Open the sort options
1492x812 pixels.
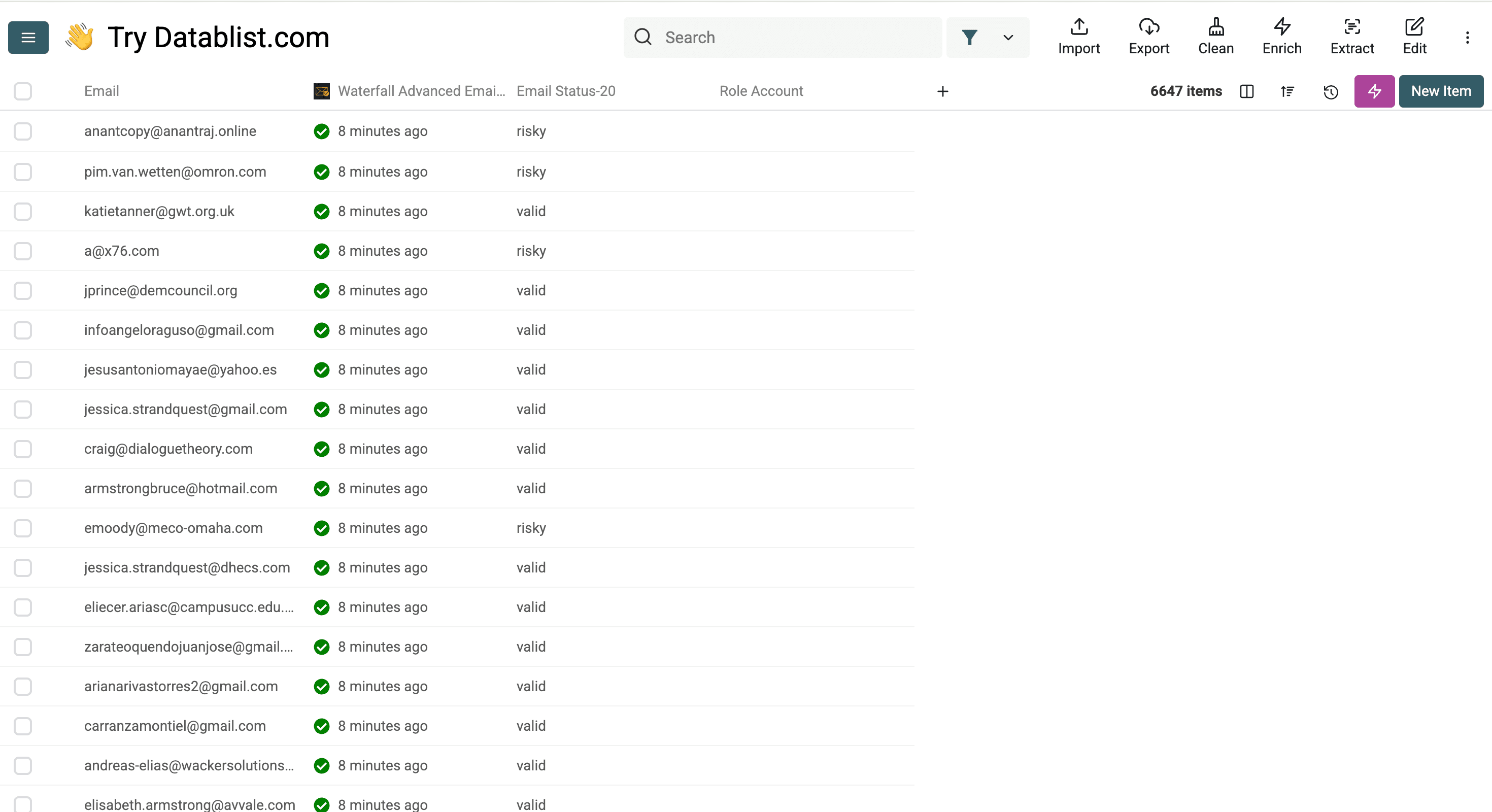(x=1287, y=91)
